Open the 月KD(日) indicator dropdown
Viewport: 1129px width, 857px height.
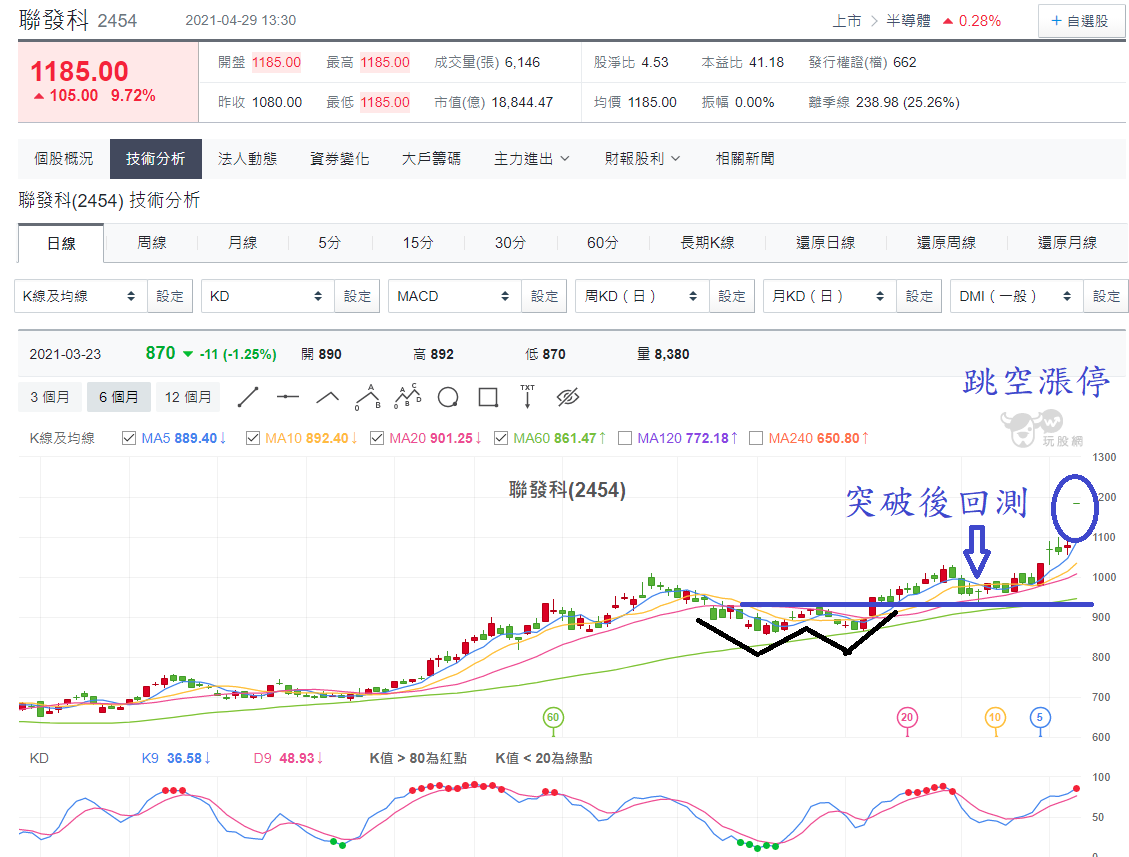coord(829,296)
